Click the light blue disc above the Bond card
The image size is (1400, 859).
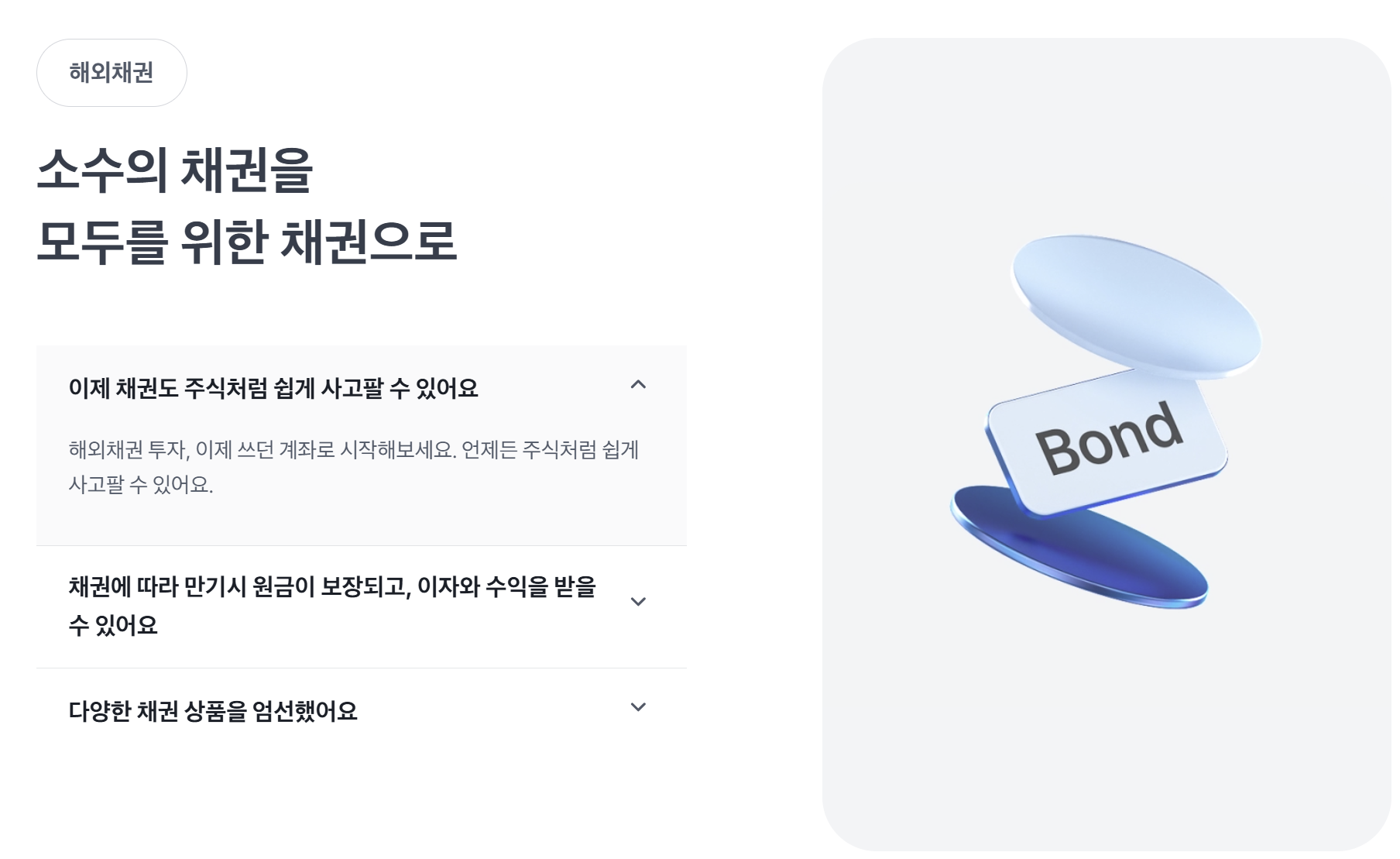pyautogui.click(x=1136, y=307)
